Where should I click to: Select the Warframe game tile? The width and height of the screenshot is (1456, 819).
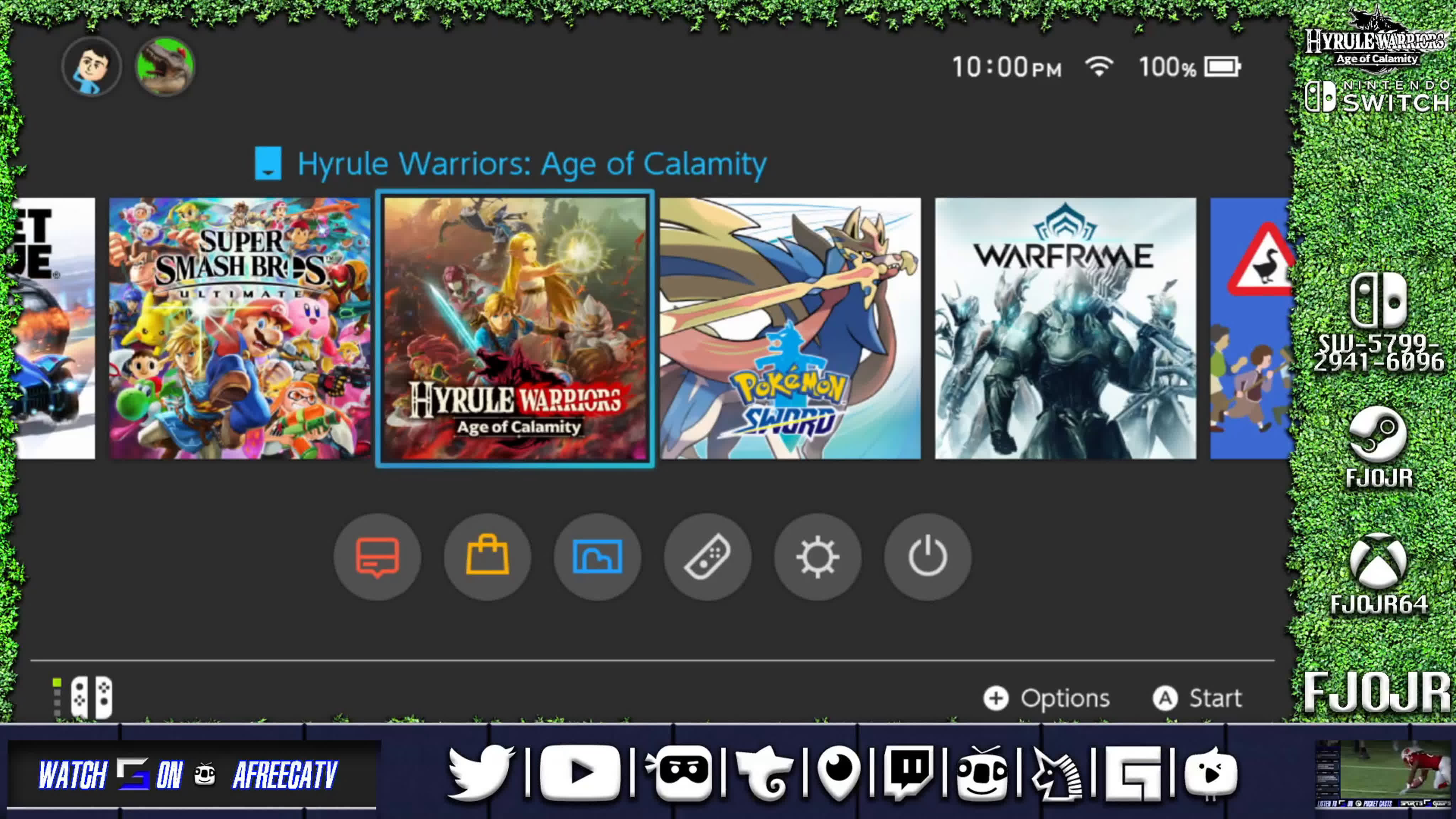[1065, 328]
